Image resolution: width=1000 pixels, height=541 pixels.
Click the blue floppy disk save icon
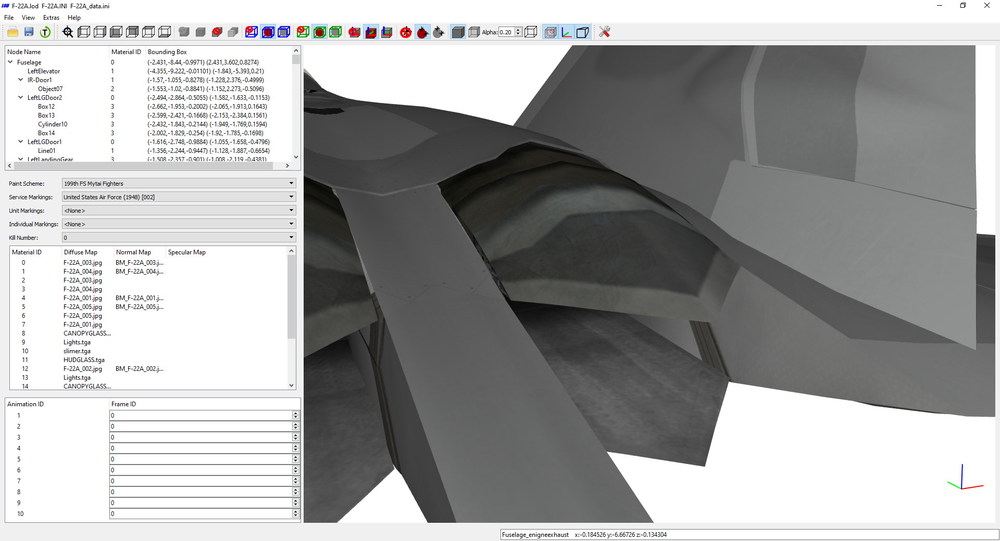click(29, 32)
